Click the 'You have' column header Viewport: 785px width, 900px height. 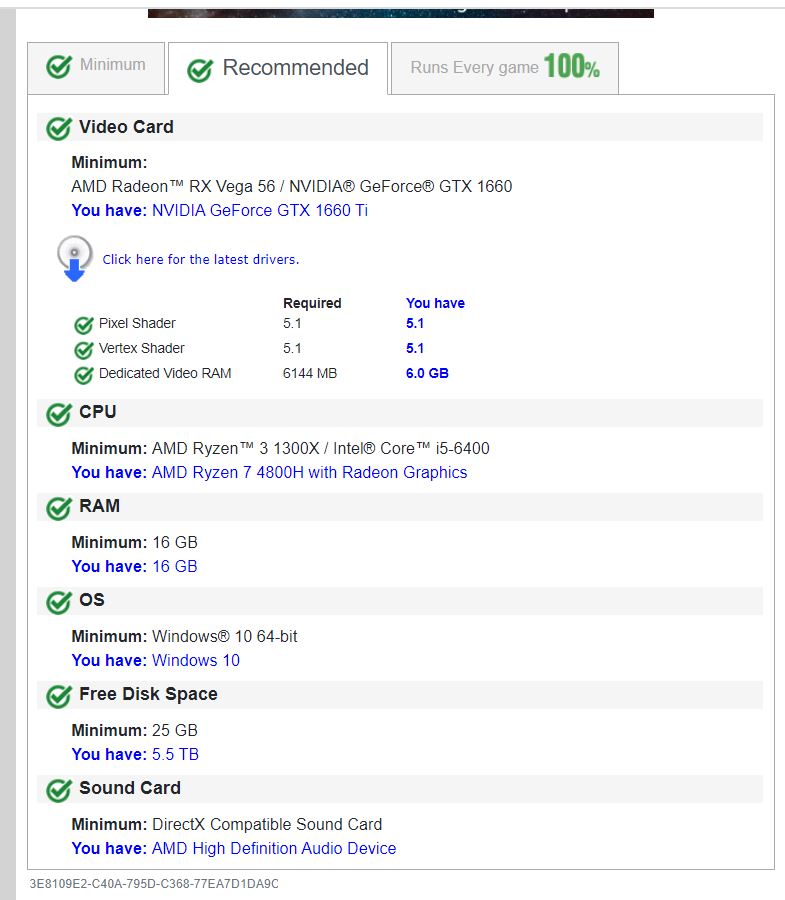tap(436, 303)
